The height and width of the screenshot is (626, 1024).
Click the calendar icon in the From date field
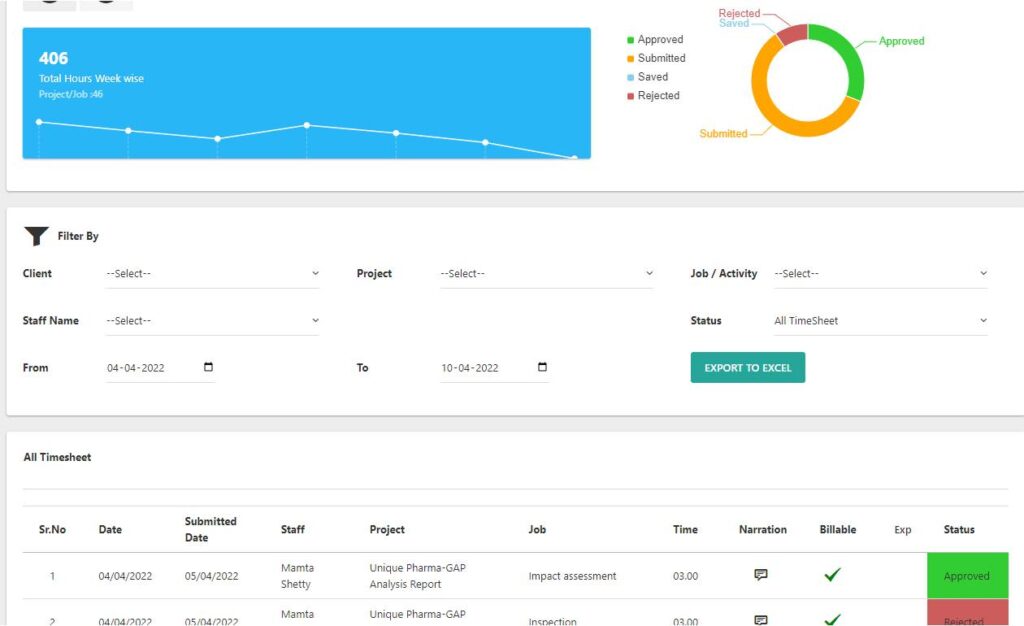pyautogui.click(x=207, y=367)
